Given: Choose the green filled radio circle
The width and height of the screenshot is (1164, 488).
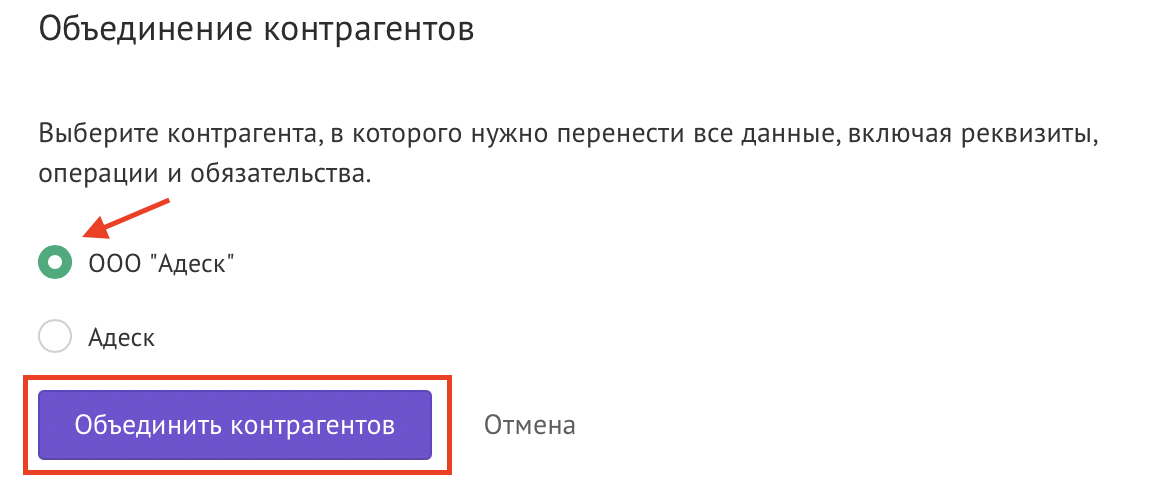Looking at the screenshot, I should point(55,262).
